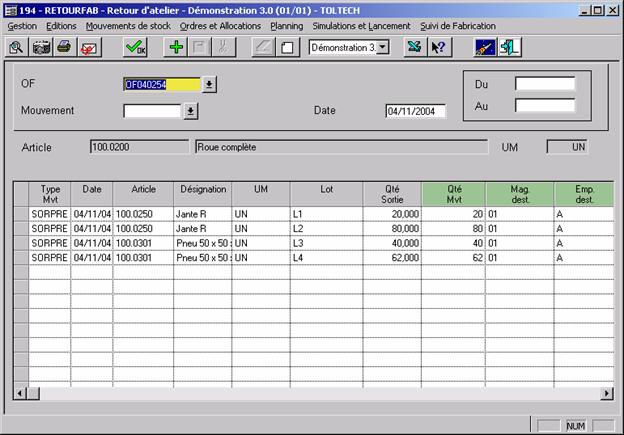Select the row header for lot L1
This screenshot has height=435, width=624.
[21, 214]
